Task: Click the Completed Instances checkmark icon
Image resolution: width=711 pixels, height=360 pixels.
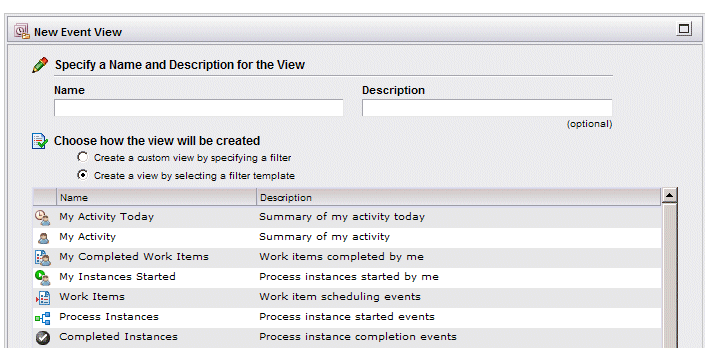Action: (43, 338)
